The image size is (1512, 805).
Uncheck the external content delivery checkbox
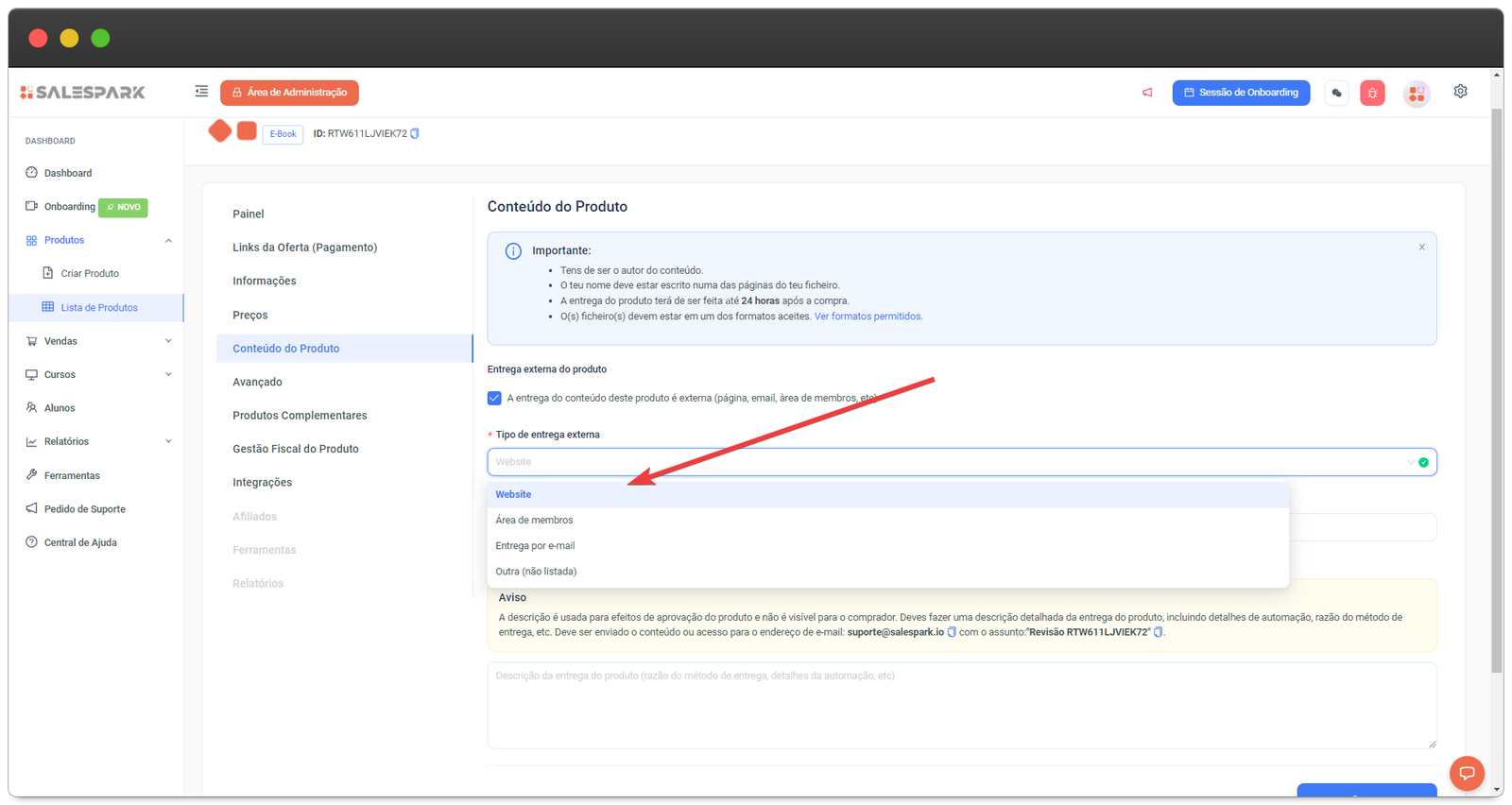[x=494, y=398]
